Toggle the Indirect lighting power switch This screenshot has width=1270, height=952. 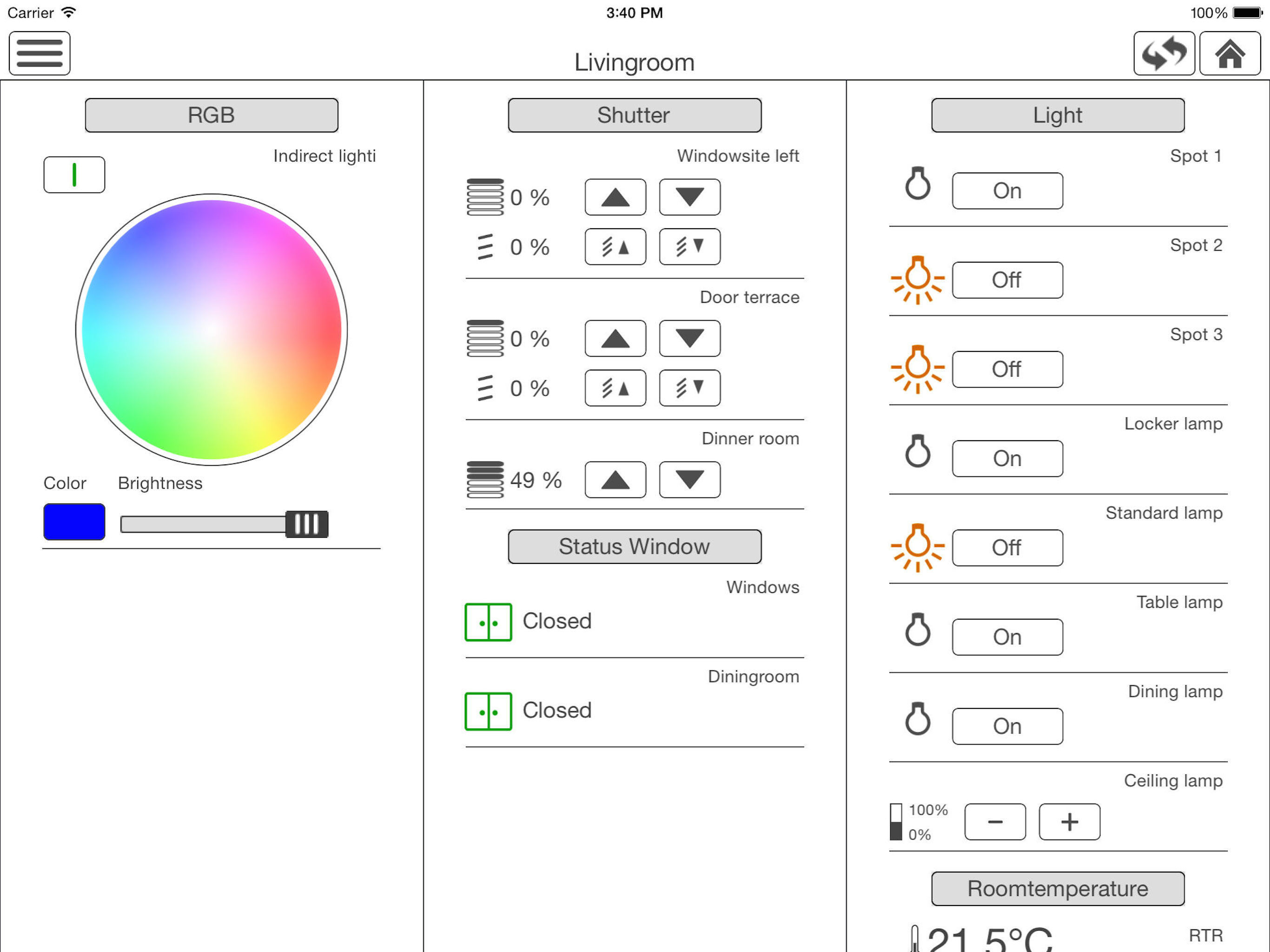click(x=74, y=175)
